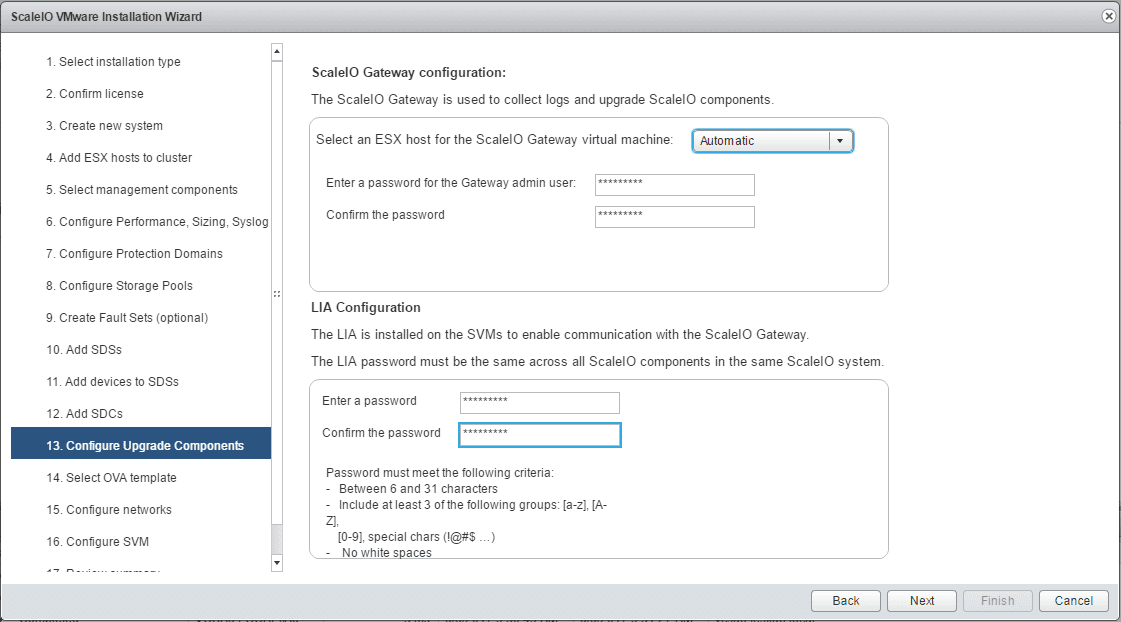Open Configure Protection Domains step
The width and height of the screenshot is (1121, 622).
click(134, 254)
